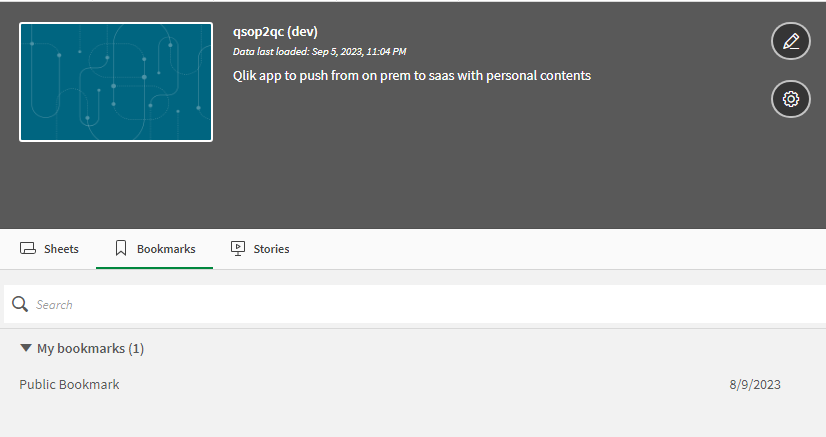826x437 pixels.
Task: Open the gear app settings icon
Action: tap(790, 99)
